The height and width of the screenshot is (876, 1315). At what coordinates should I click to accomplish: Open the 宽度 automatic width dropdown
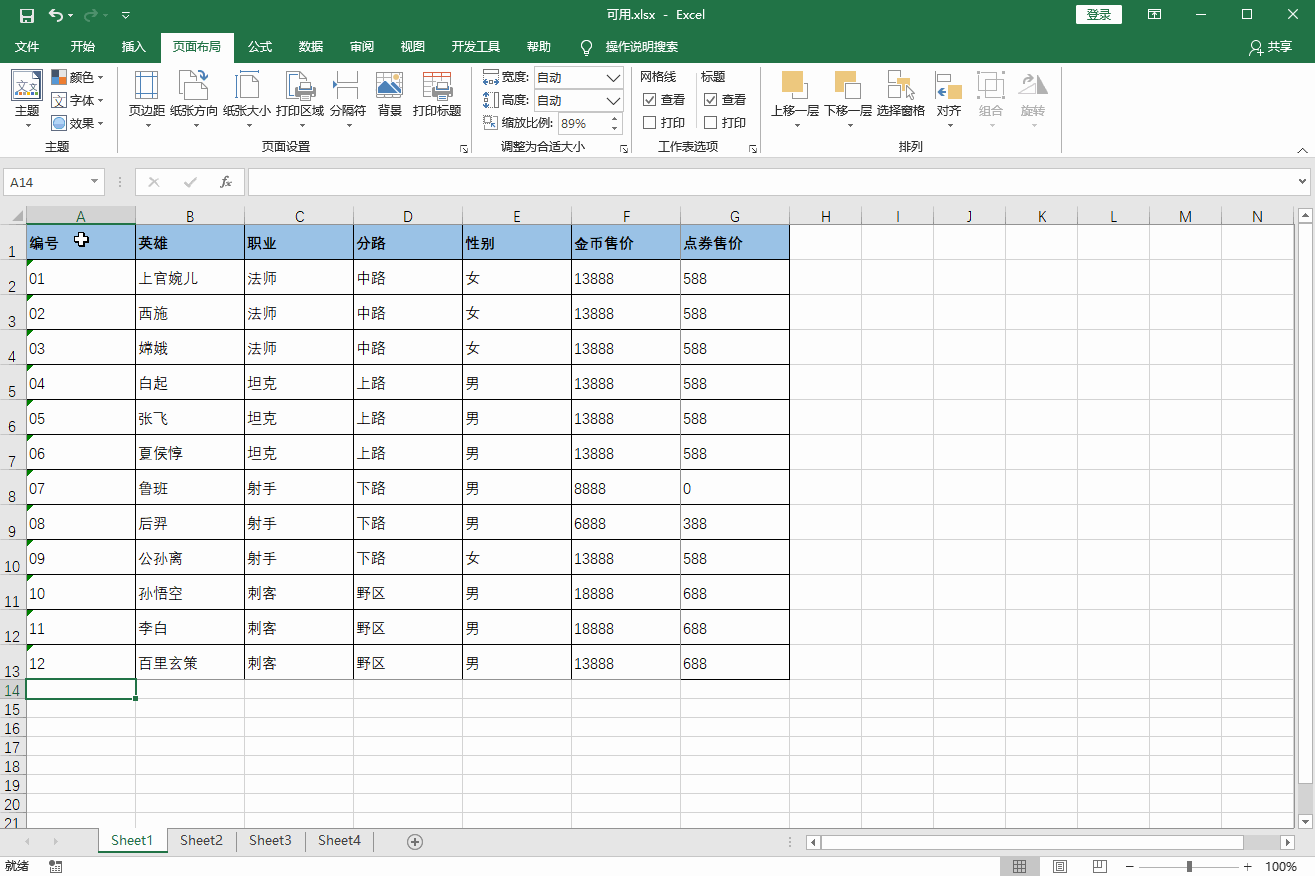[x=612, y=77]
